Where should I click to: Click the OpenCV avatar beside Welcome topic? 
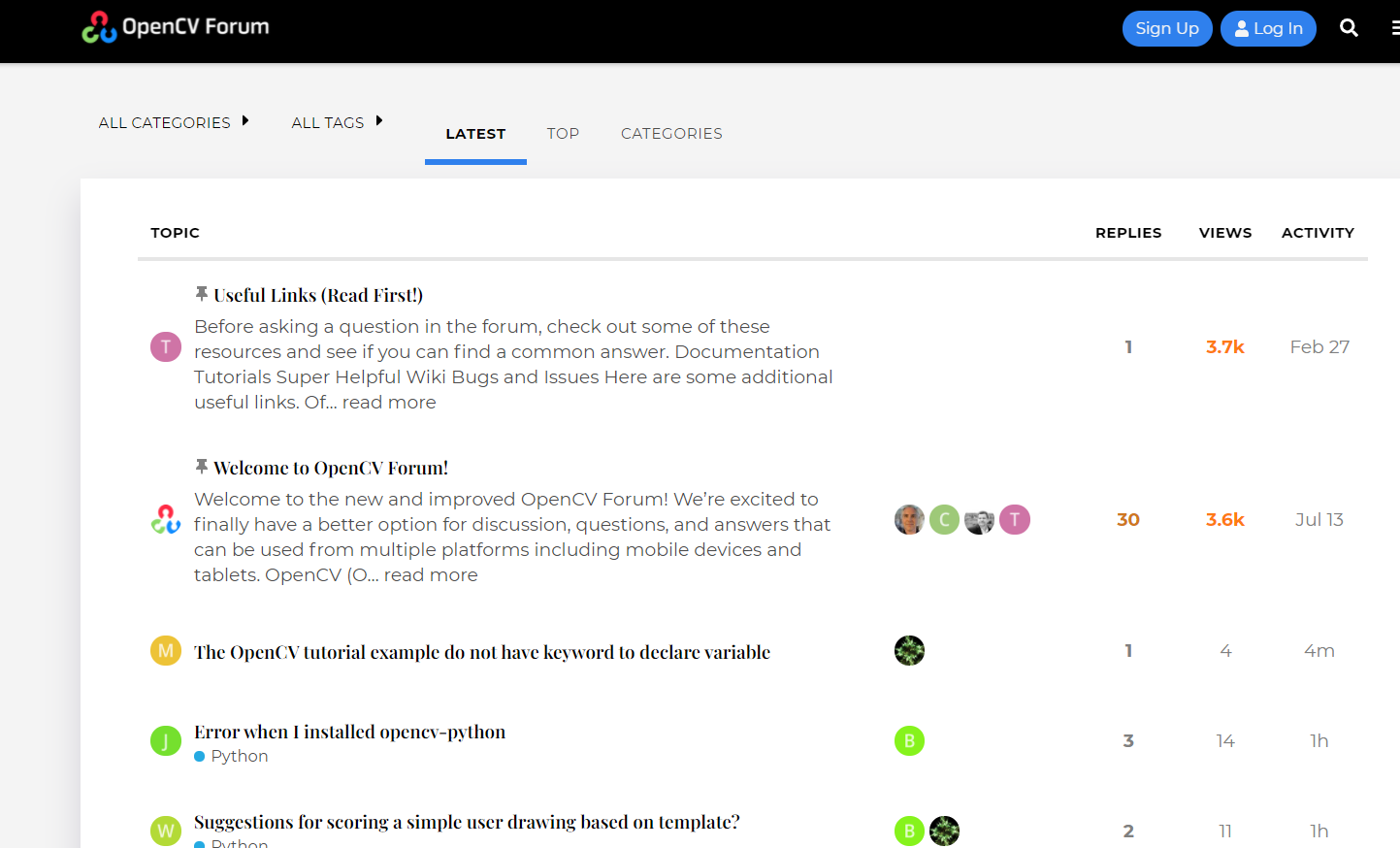(x=166, y=519)
